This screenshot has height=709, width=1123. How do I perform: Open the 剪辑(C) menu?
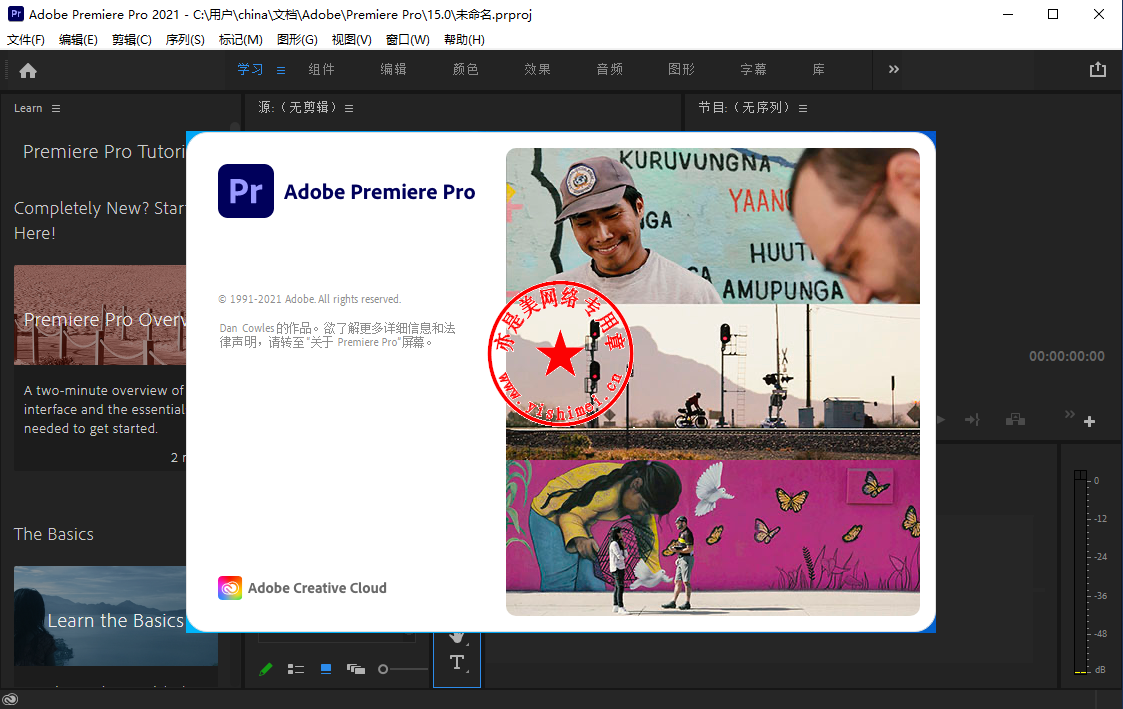click(132, 39)
